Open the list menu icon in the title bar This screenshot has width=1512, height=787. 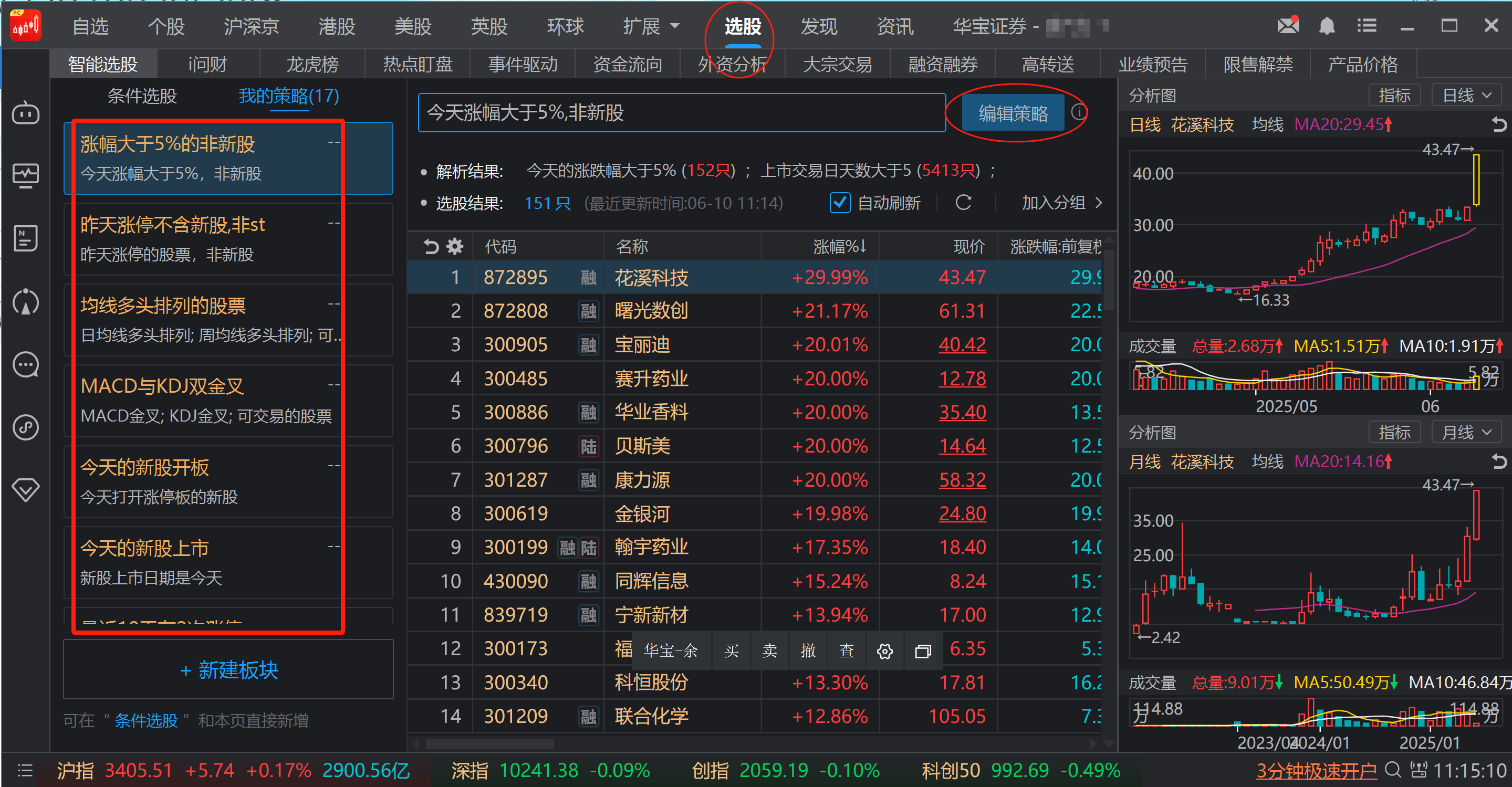coord(1367,26)
